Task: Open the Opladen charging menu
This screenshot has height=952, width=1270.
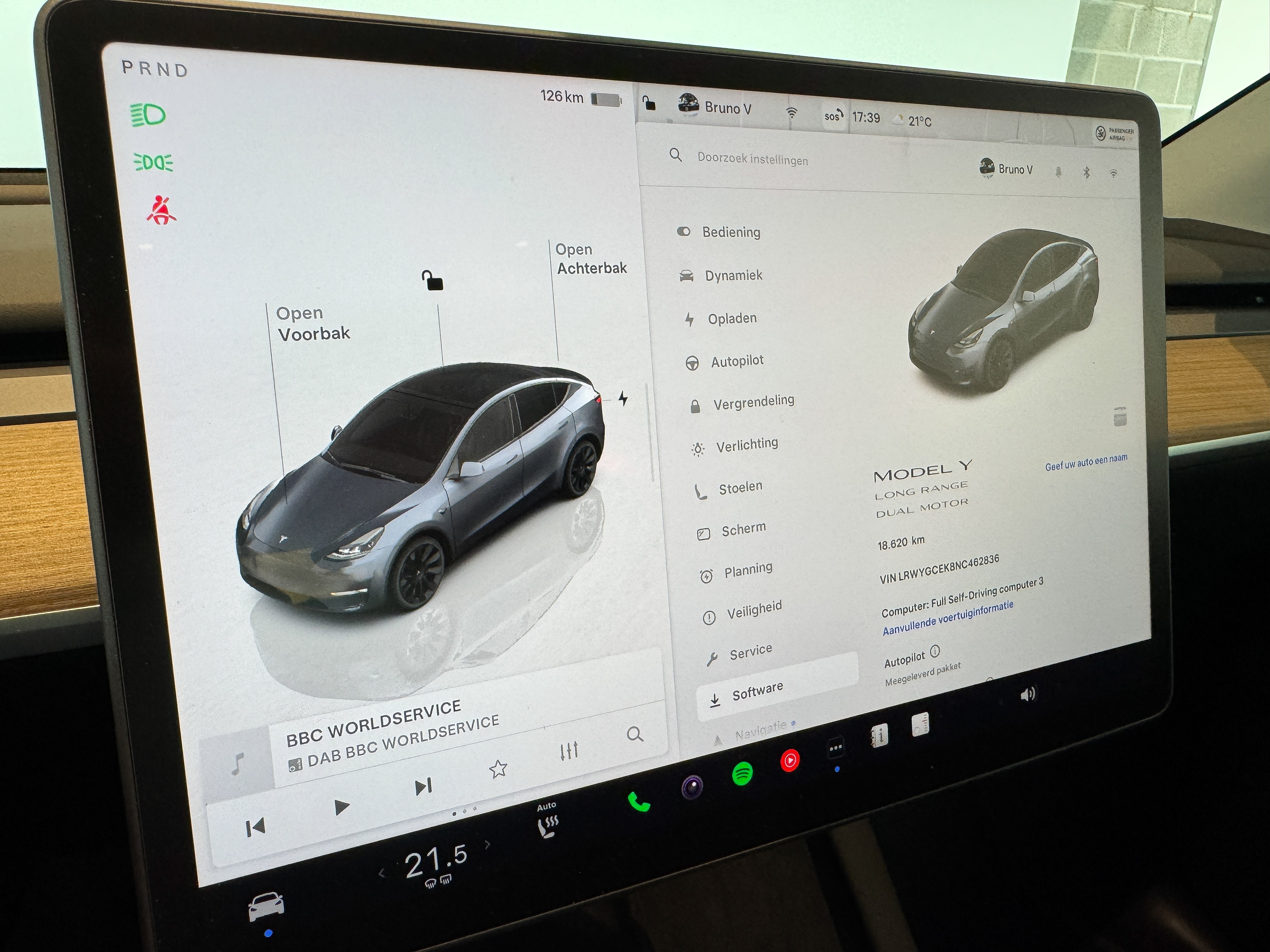Action: click(721, 319)
